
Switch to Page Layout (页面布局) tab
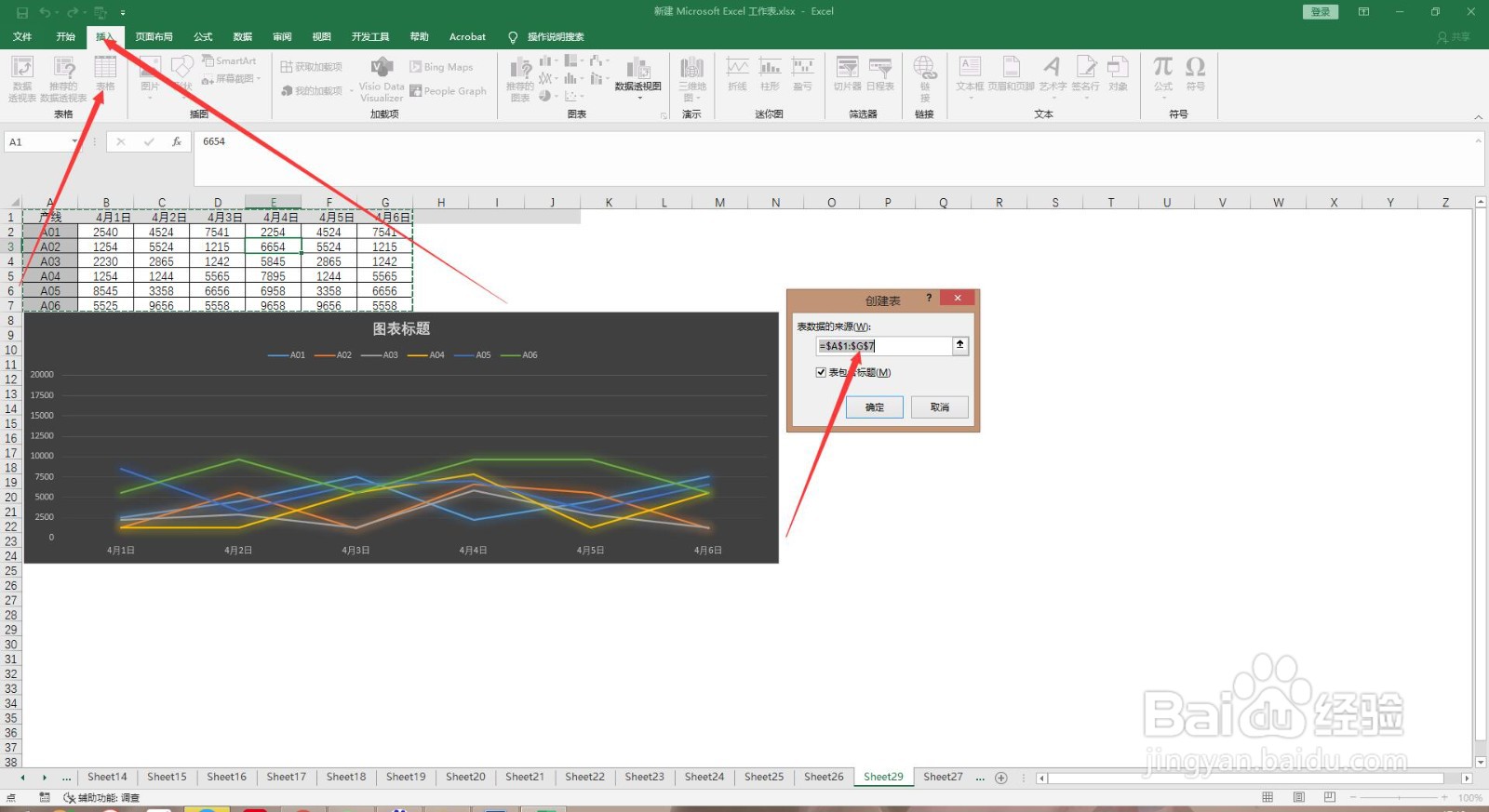(x=154, y=37)
